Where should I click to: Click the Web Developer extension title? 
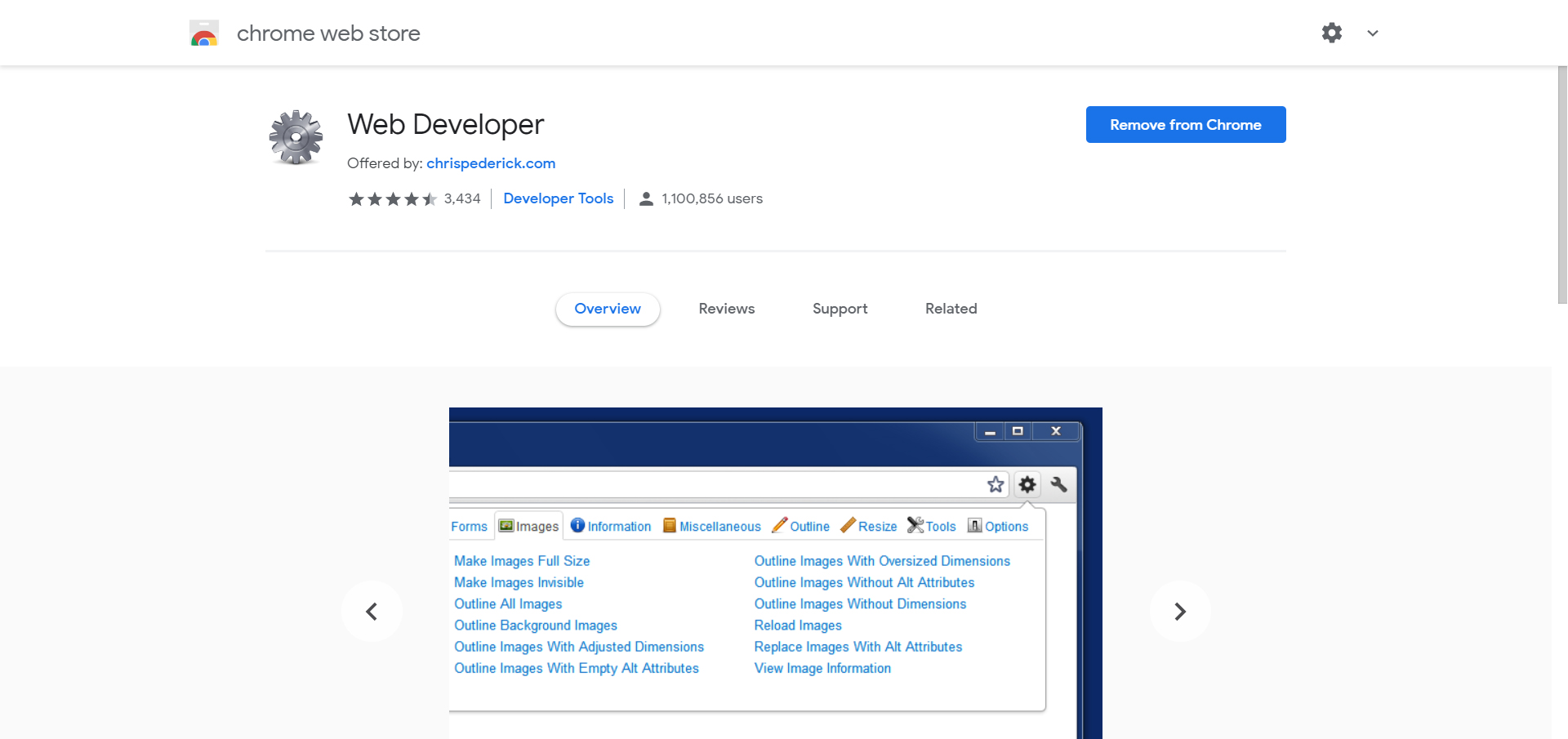point(445,125)
